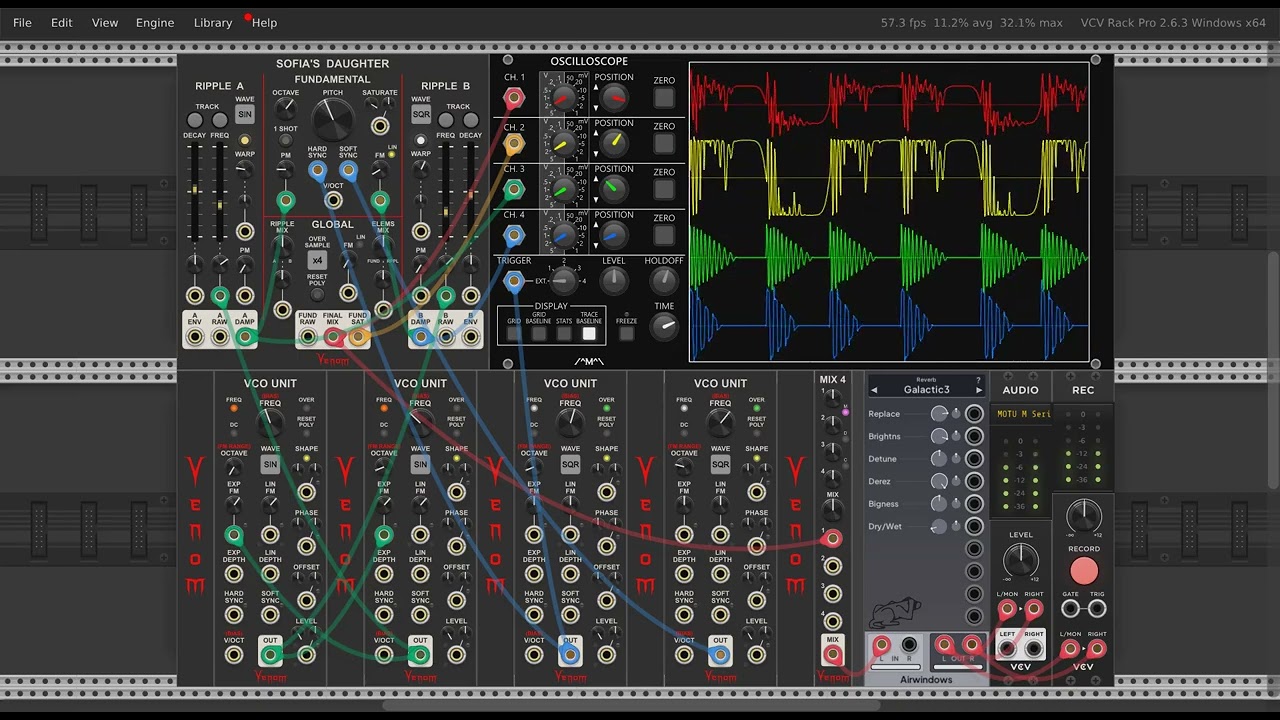The image size is (1280, 720).
Task: Toggle the Trace Baseline display button
Action: (589, 334)
